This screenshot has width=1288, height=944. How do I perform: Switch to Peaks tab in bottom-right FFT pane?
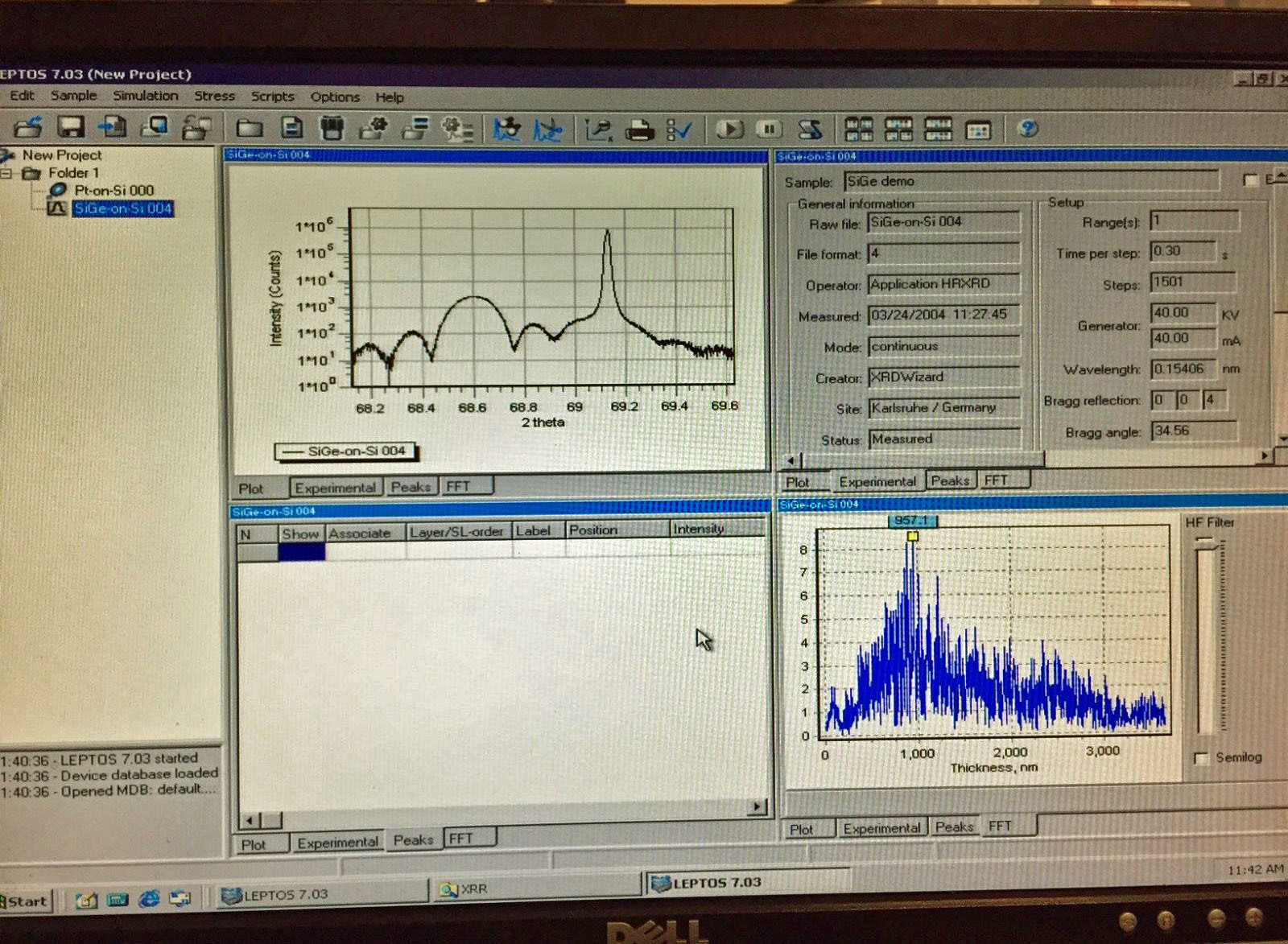click(x=954, y=827)
